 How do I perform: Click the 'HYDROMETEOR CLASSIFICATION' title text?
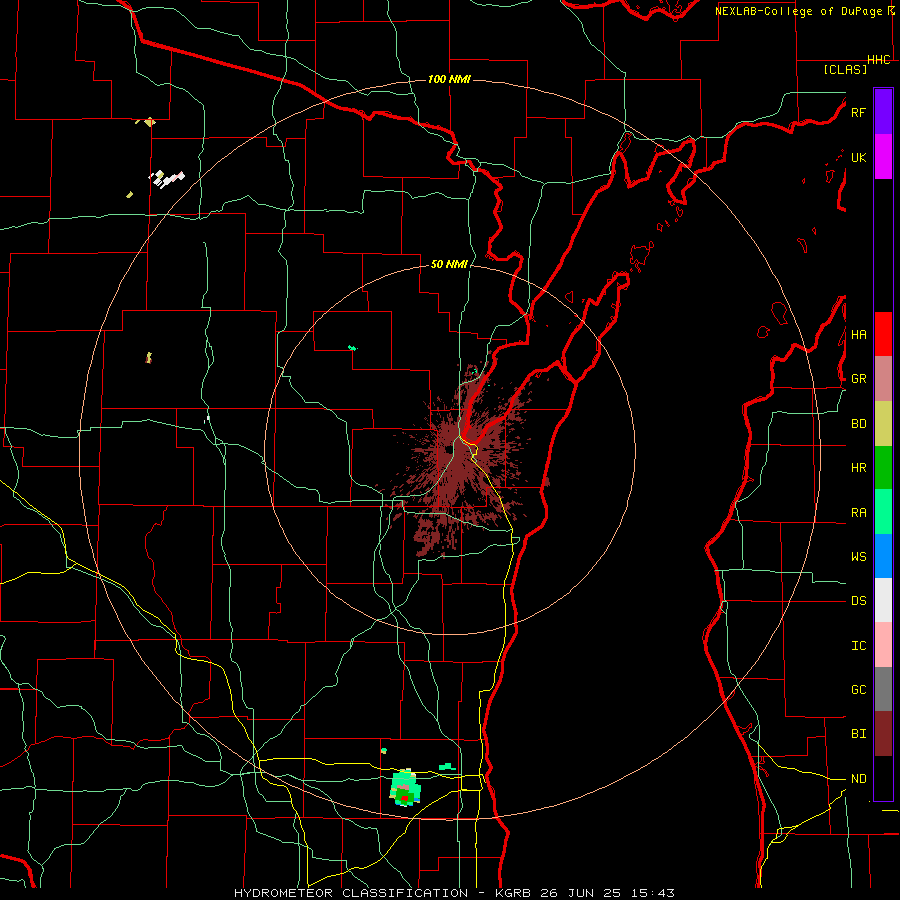click(x=351, y=893)
